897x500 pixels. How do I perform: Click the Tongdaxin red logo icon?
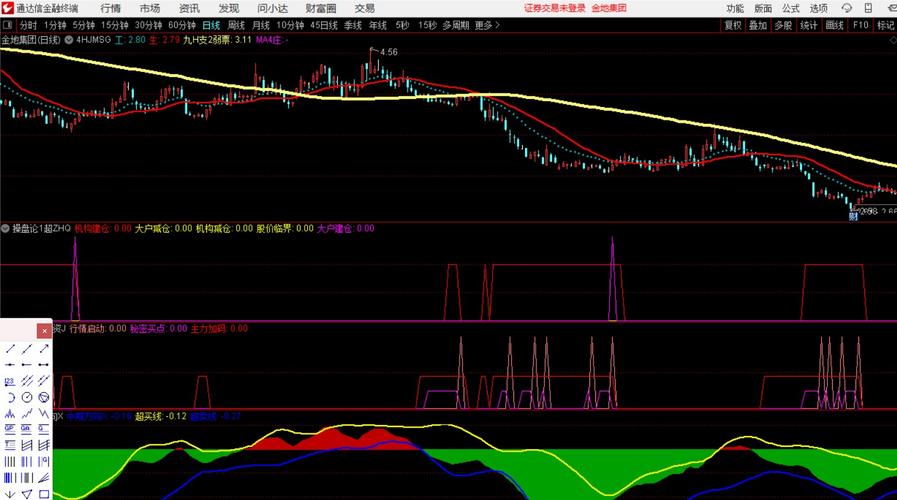tap(7, 8)
